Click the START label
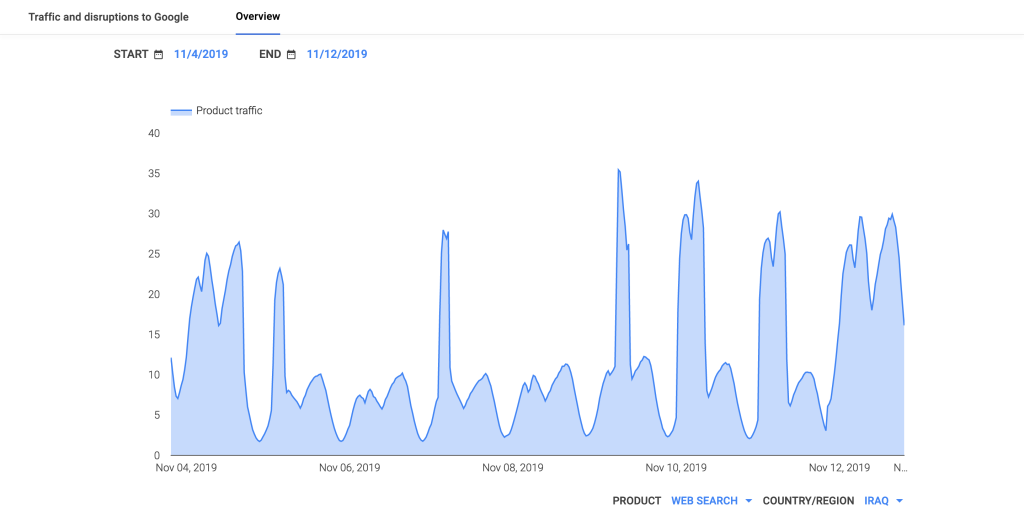Image resolution: width=1024 pixels, height=530 pixels. (131, 54)
